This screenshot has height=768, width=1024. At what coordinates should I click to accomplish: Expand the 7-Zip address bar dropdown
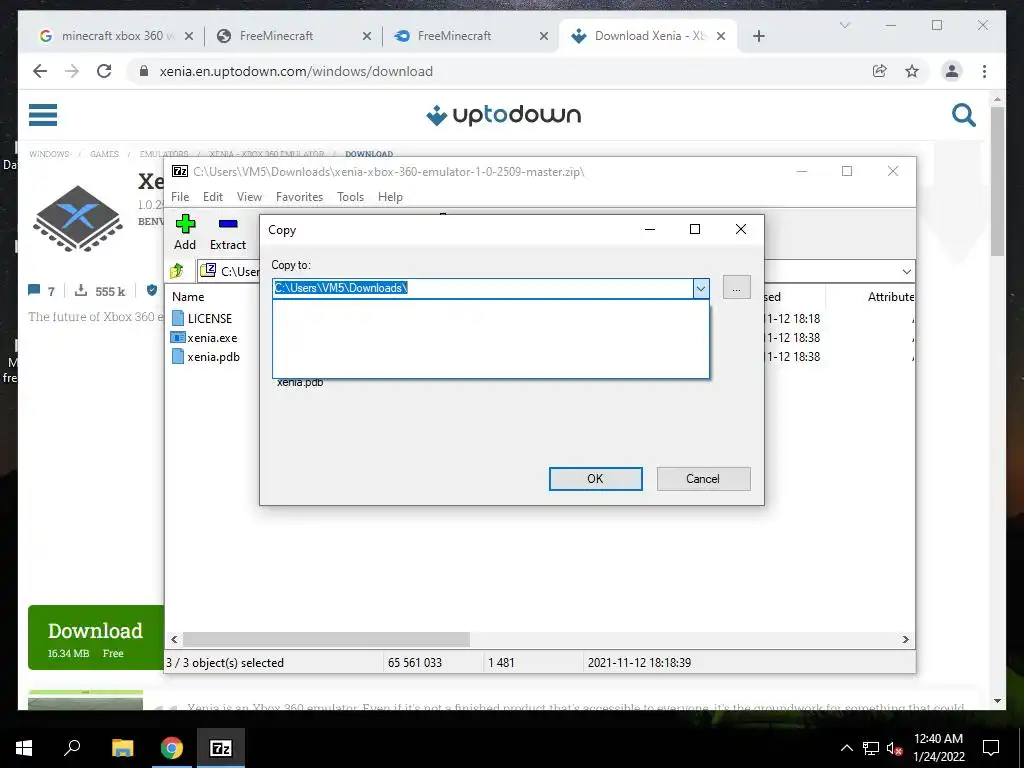click(x=906, y=271)
